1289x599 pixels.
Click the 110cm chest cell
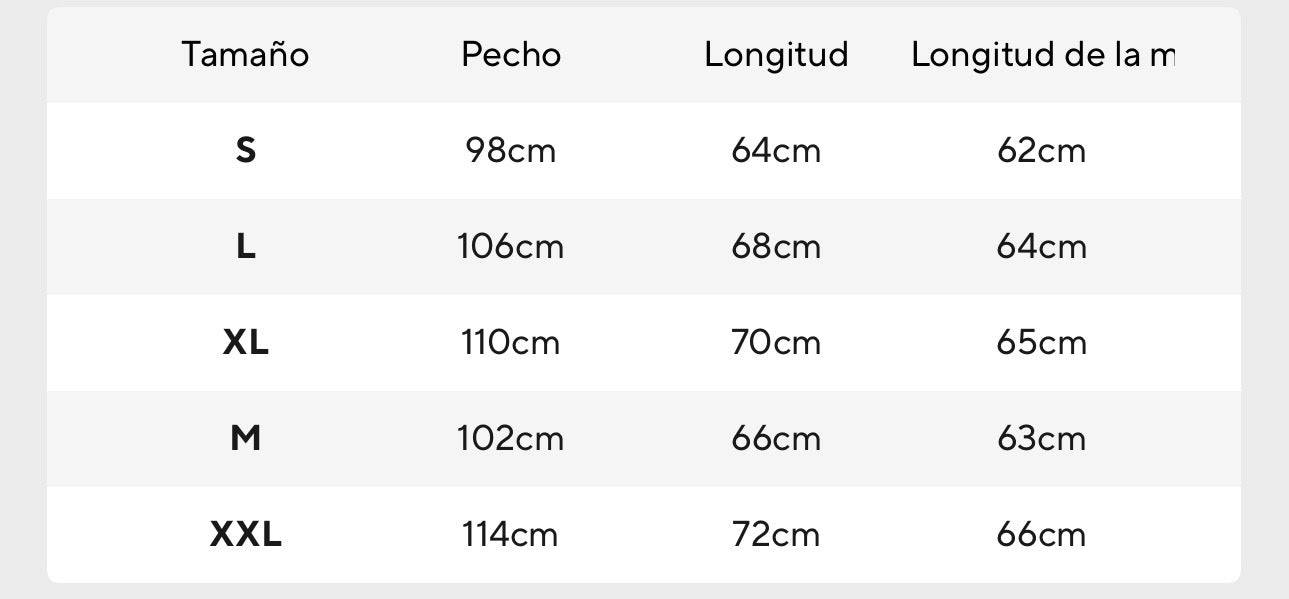click(x=510, y=343)
